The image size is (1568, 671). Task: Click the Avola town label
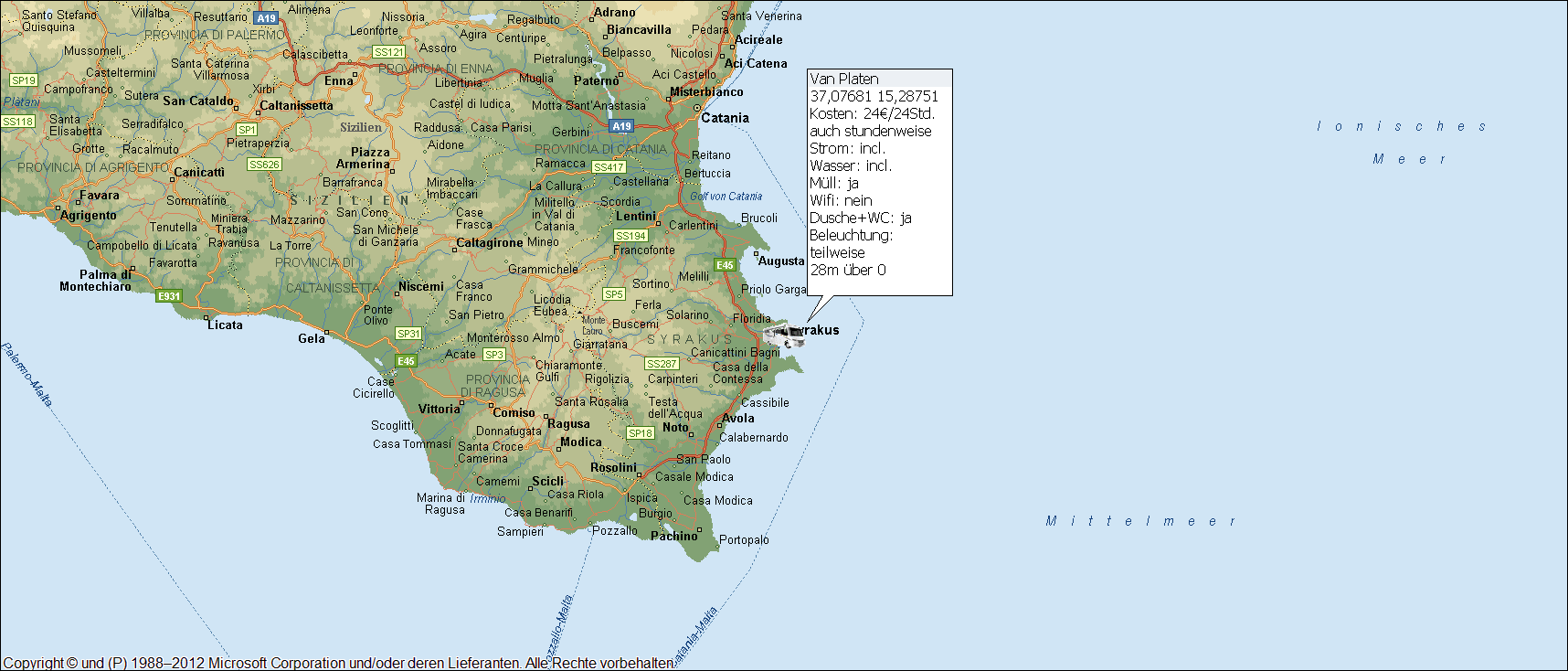pos(738,419)
